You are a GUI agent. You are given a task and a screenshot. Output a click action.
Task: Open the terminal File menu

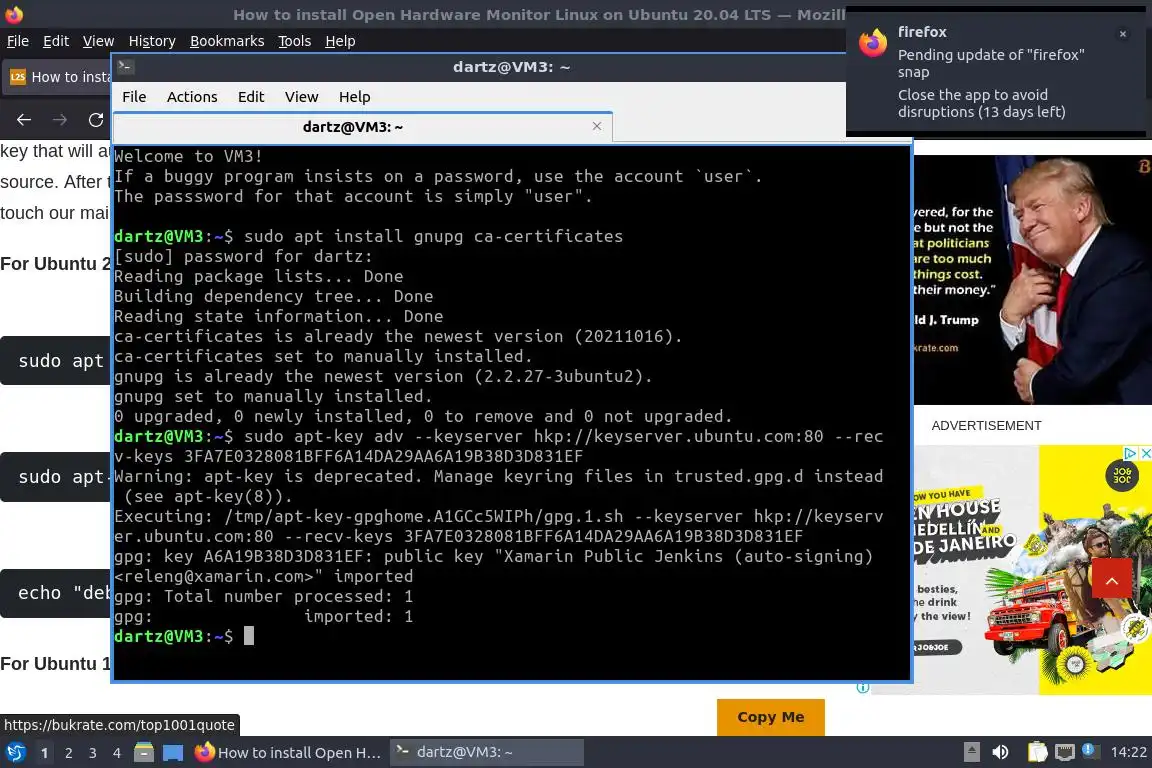click(x=134, y=97)
